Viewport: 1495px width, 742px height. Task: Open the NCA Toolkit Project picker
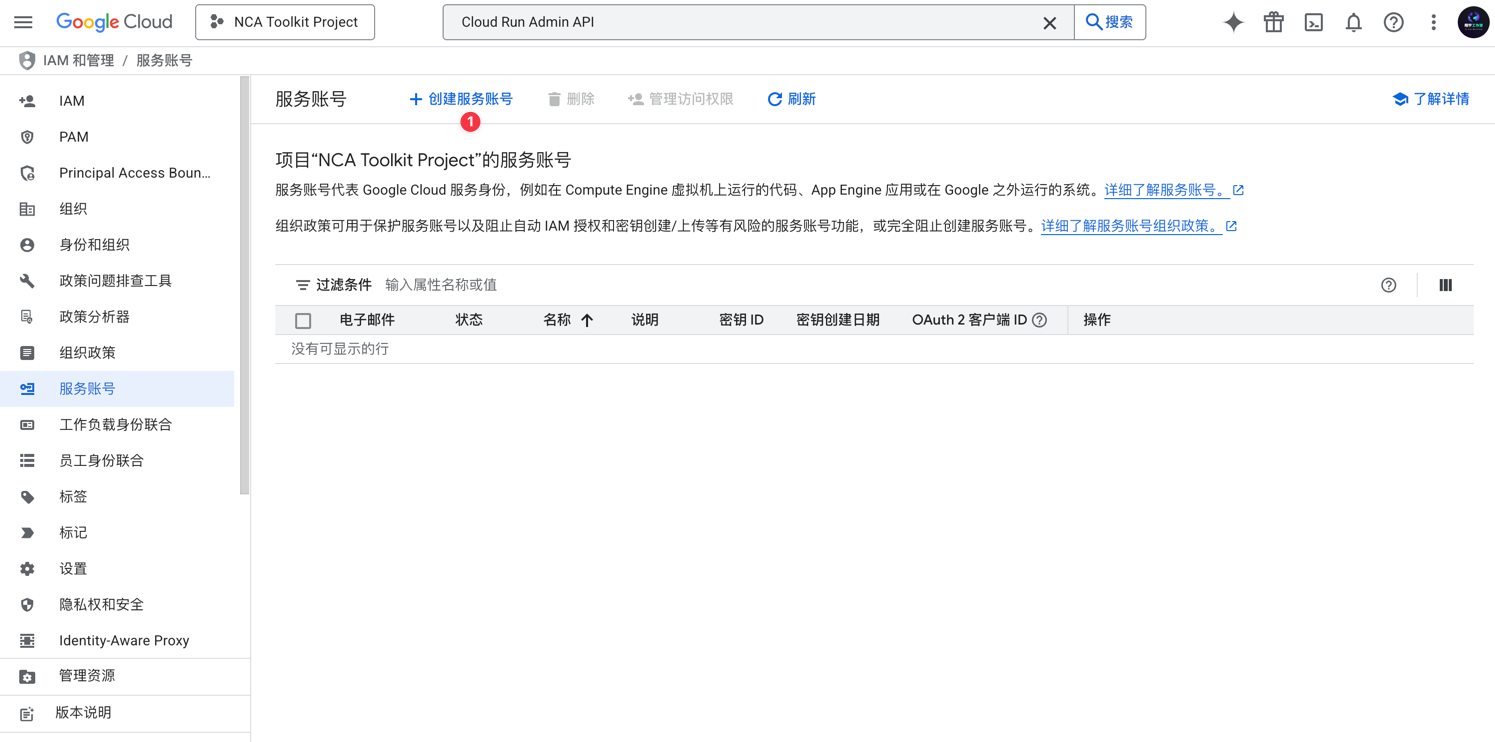(284, 21)
